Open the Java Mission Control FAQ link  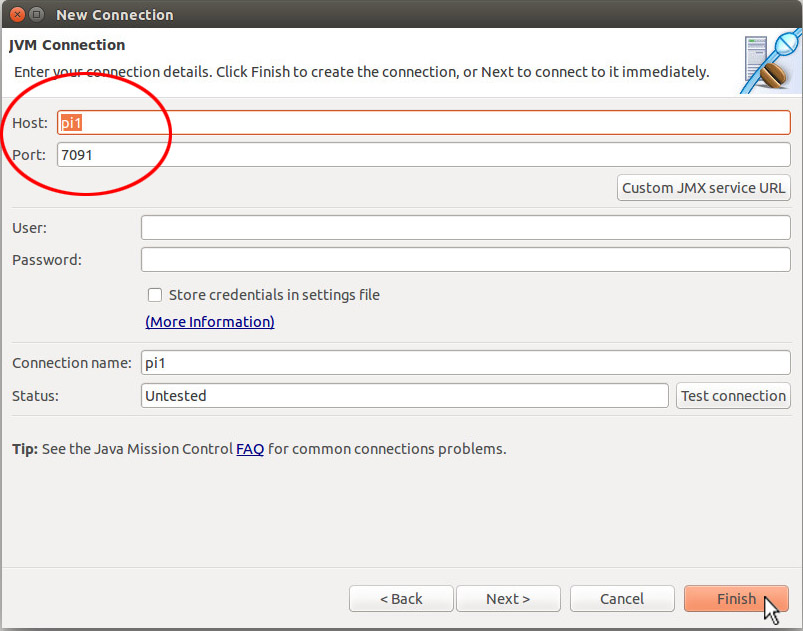pyautogui.click(x=250, y=449)
